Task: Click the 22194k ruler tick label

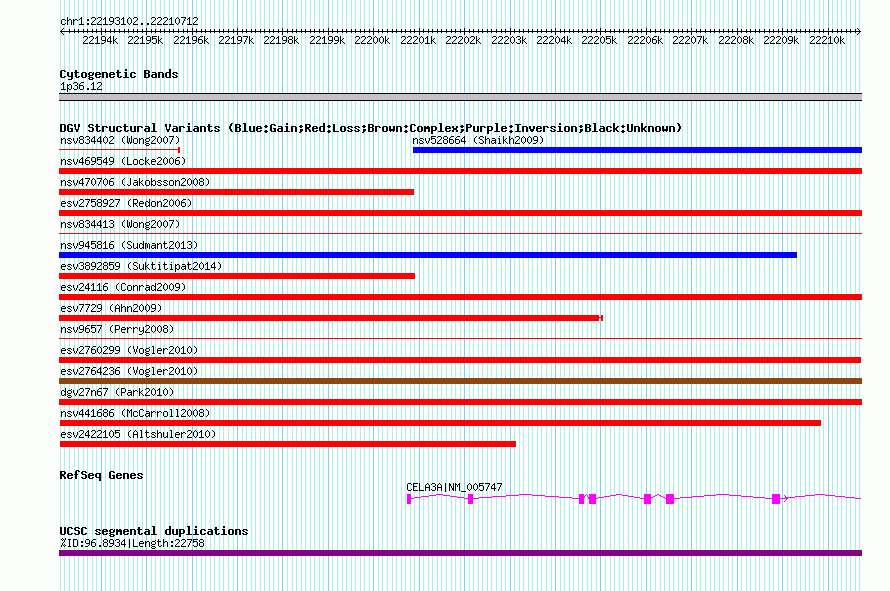Action: [100, 40]
